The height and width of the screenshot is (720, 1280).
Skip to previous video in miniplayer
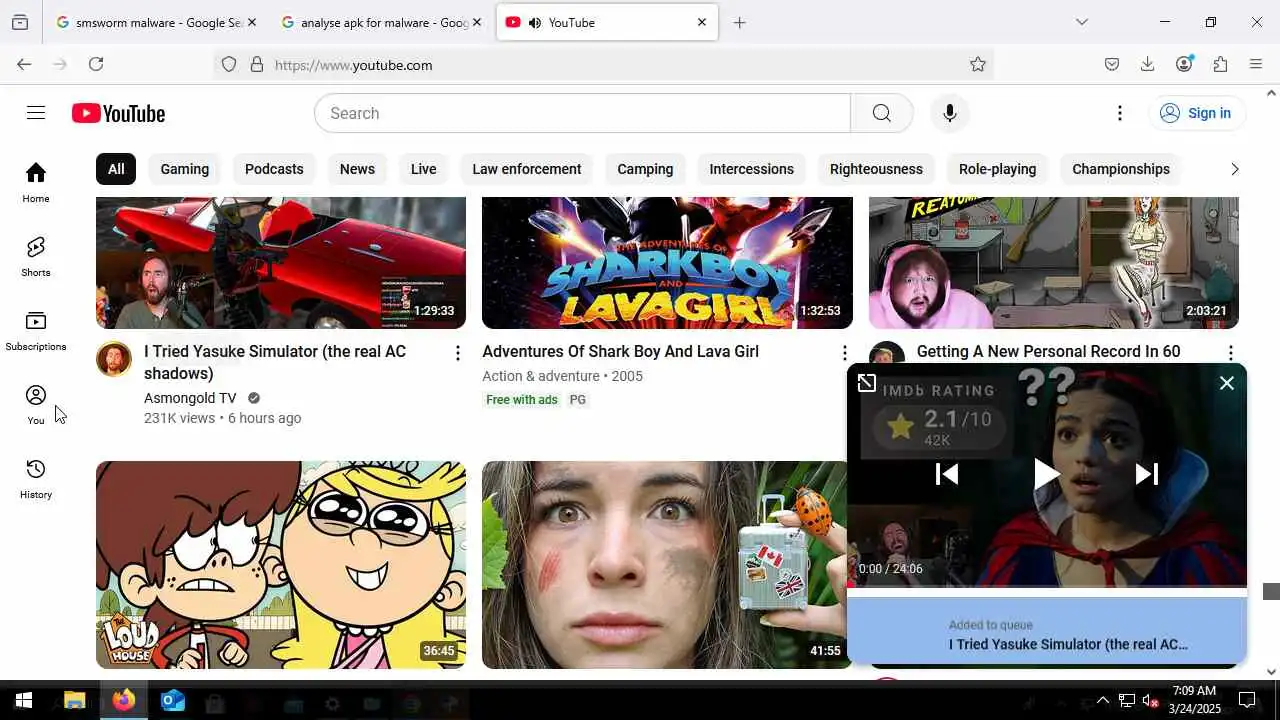(946, 474)
